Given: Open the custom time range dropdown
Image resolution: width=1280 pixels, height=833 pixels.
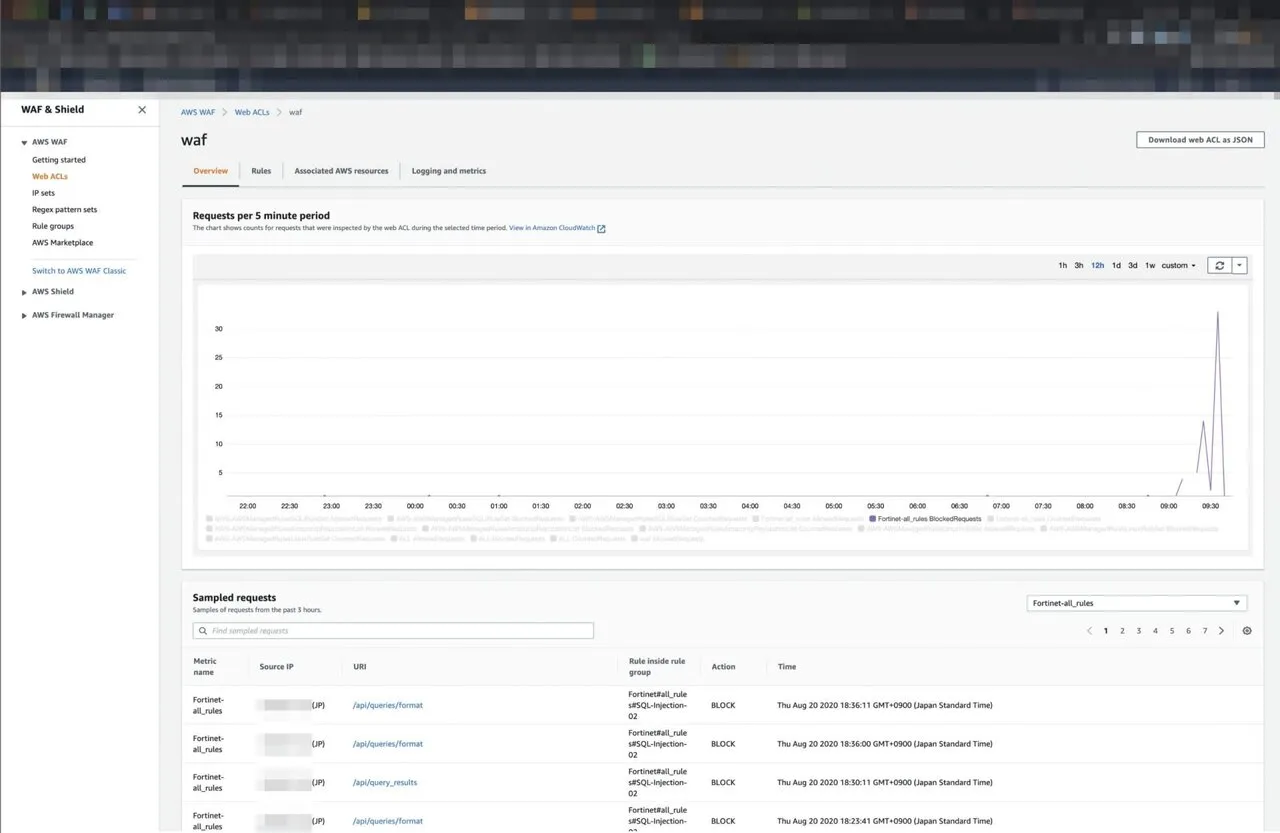Looking at the screenshot, I should (x=1177, y=265).
